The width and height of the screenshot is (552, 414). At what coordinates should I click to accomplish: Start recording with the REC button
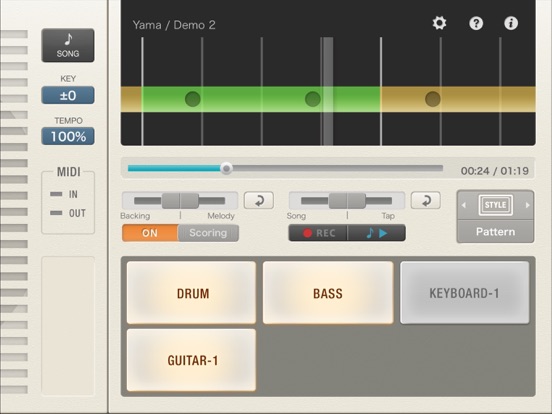(318, 233)
